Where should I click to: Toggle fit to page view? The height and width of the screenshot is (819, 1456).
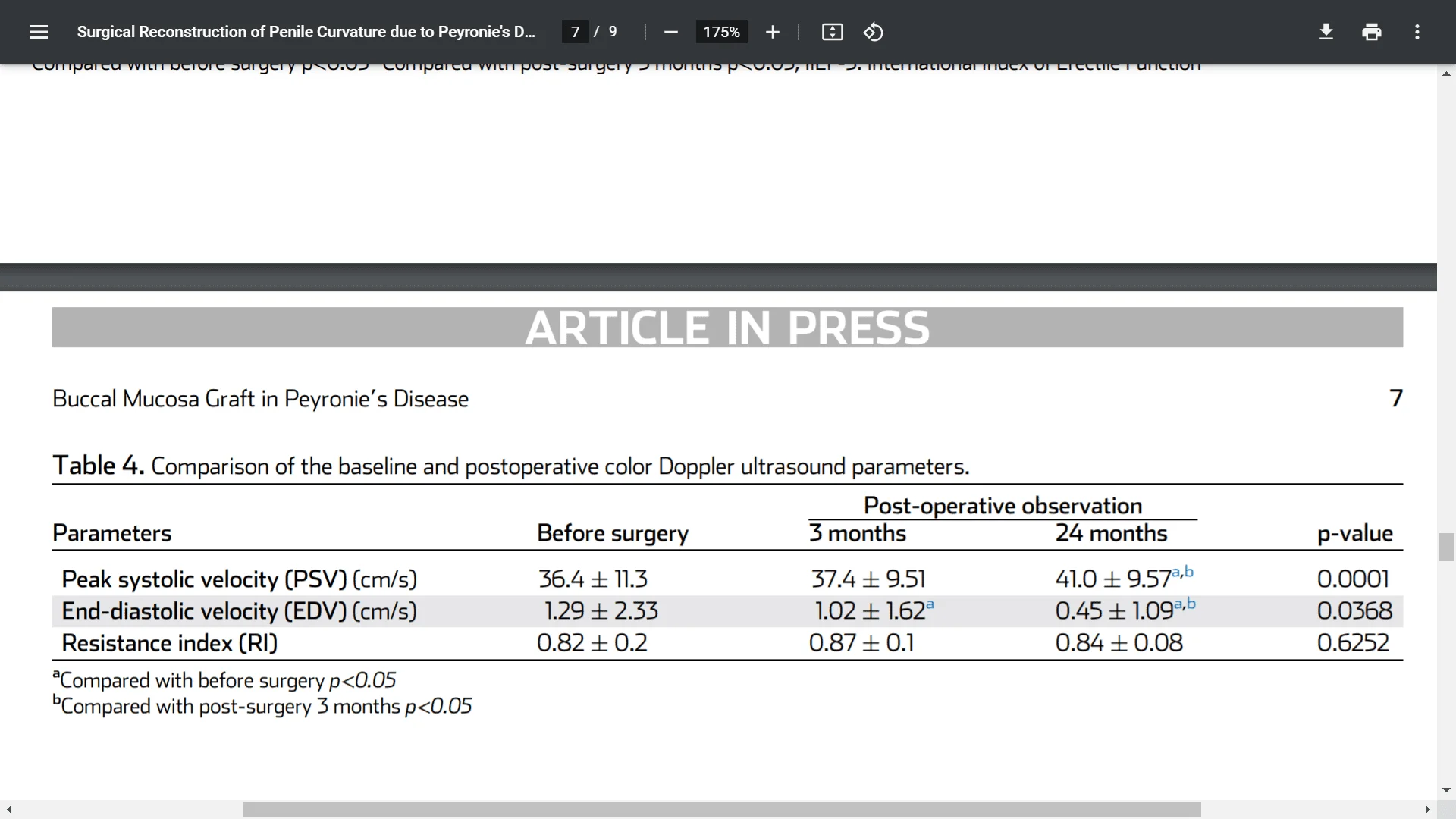832,32
